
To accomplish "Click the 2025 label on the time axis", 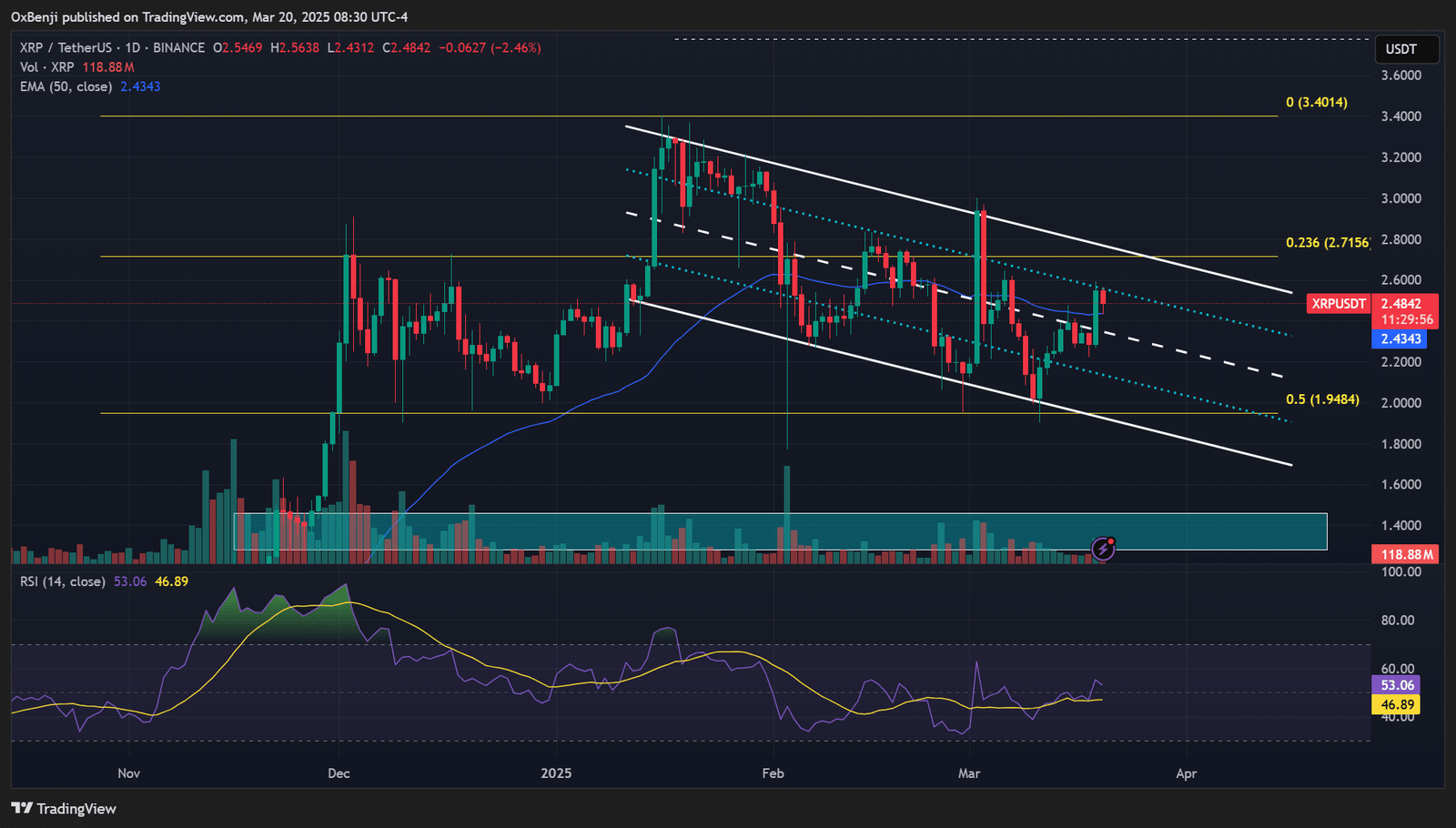I will pos(556,773).
